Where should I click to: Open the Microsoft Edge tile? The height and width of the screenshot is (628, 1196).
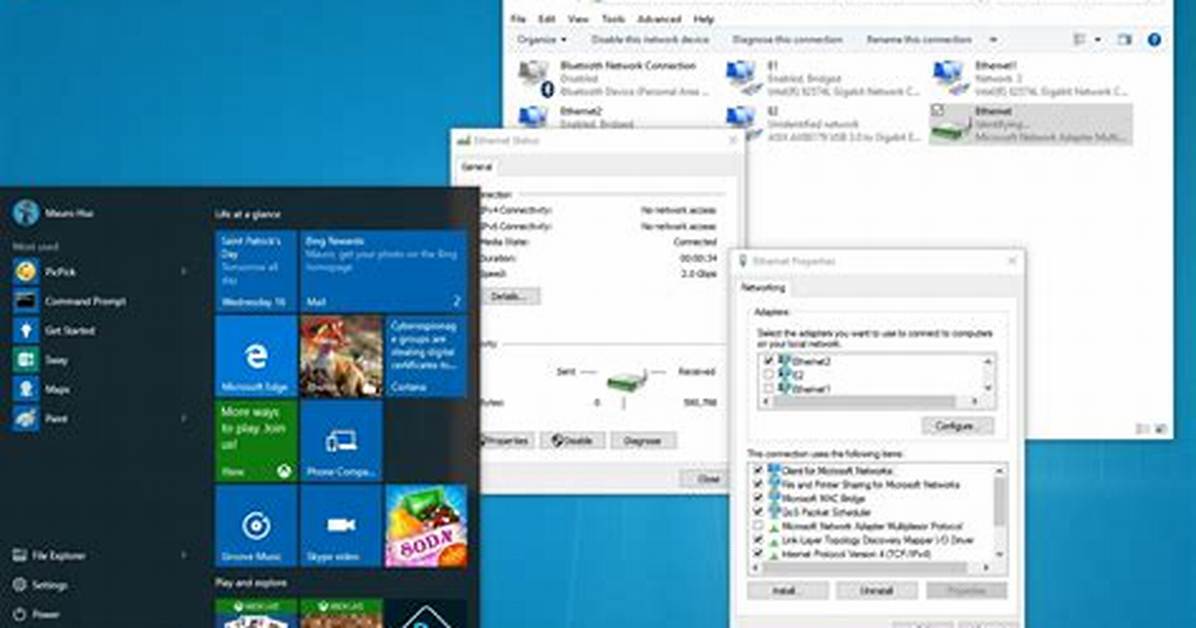click(256, 356)
